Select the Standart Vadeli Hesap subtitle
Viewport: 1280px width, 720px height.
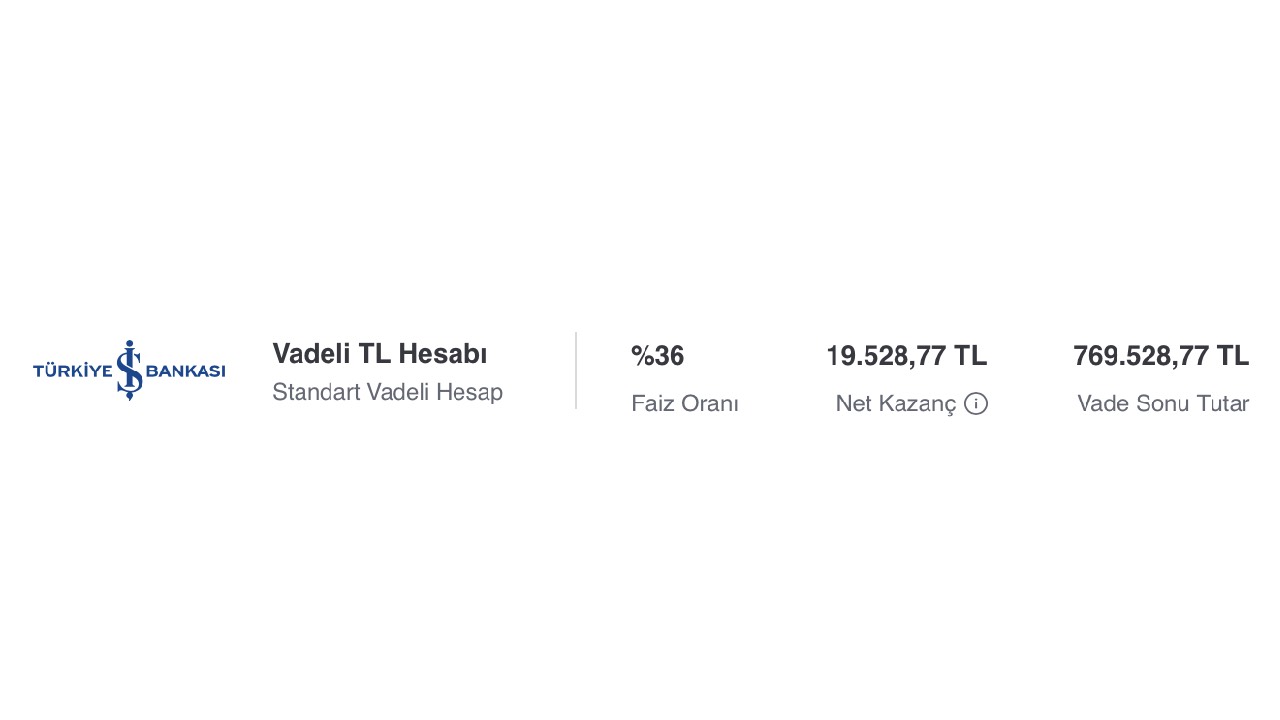click(x=387, y=393)
